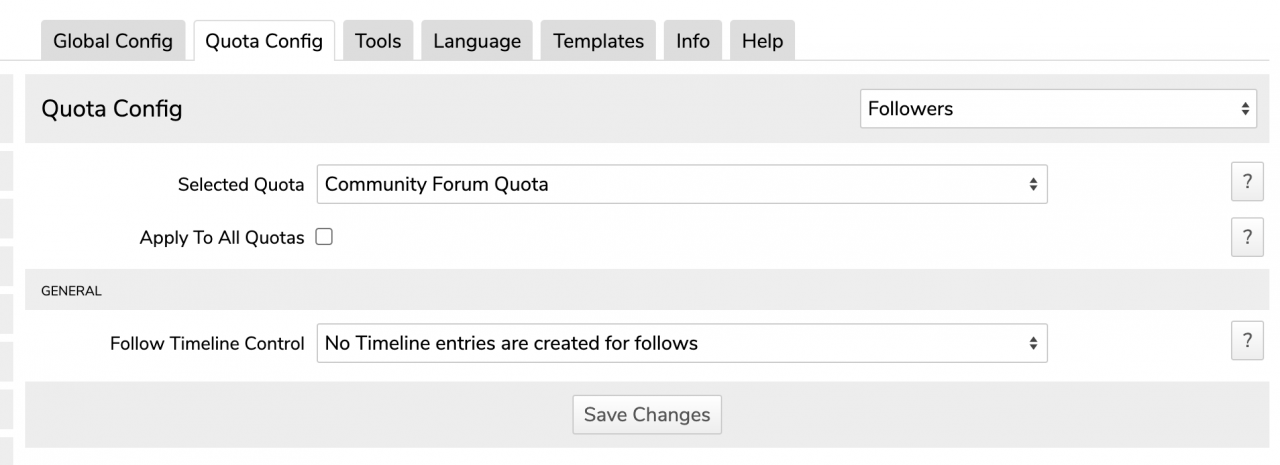Screen dimensions: 1280x465
Task: Switch to the Templates tab
Action: tap(598, 41)
